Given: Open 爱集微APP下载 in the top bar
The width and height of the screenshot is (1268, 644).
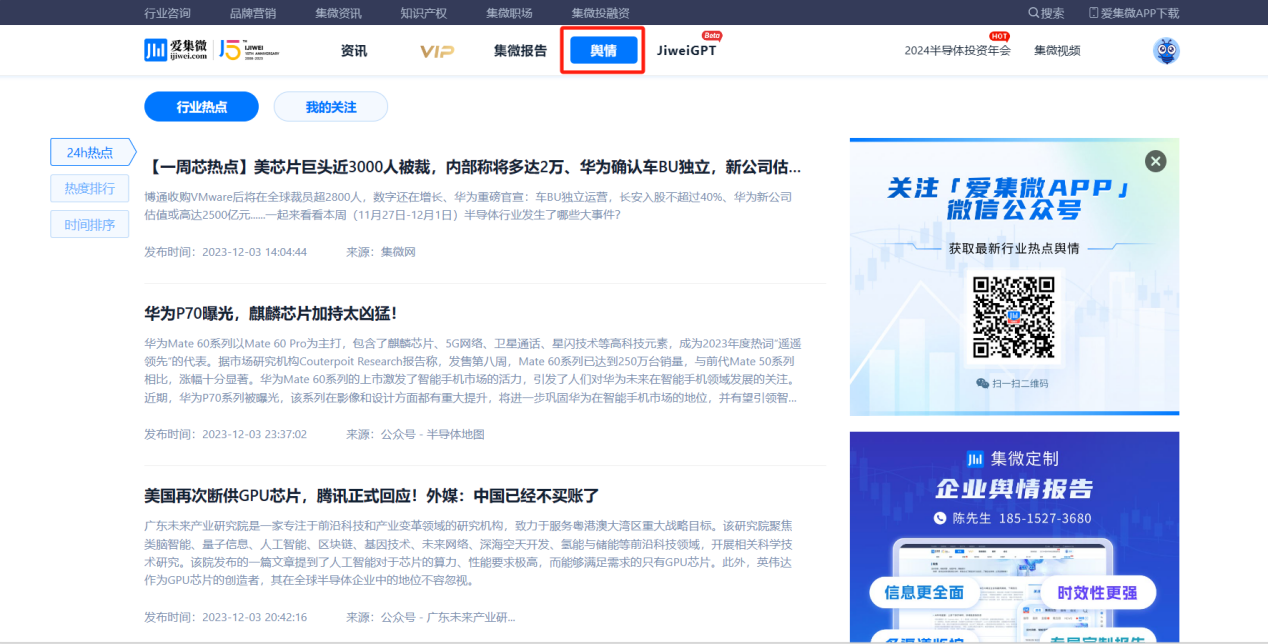Looking at the screenshot, I should (1134, 13).
